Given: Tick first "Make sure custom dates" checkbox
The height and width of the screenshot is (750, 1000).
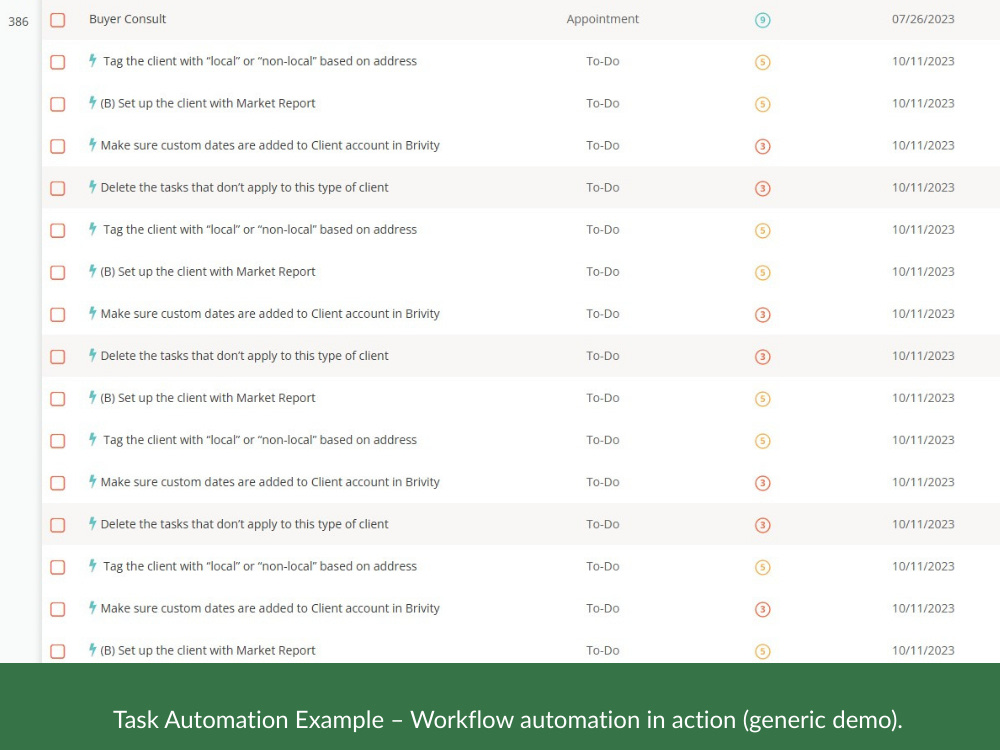Looking at the screenshot, I should (x=57, y=146).
